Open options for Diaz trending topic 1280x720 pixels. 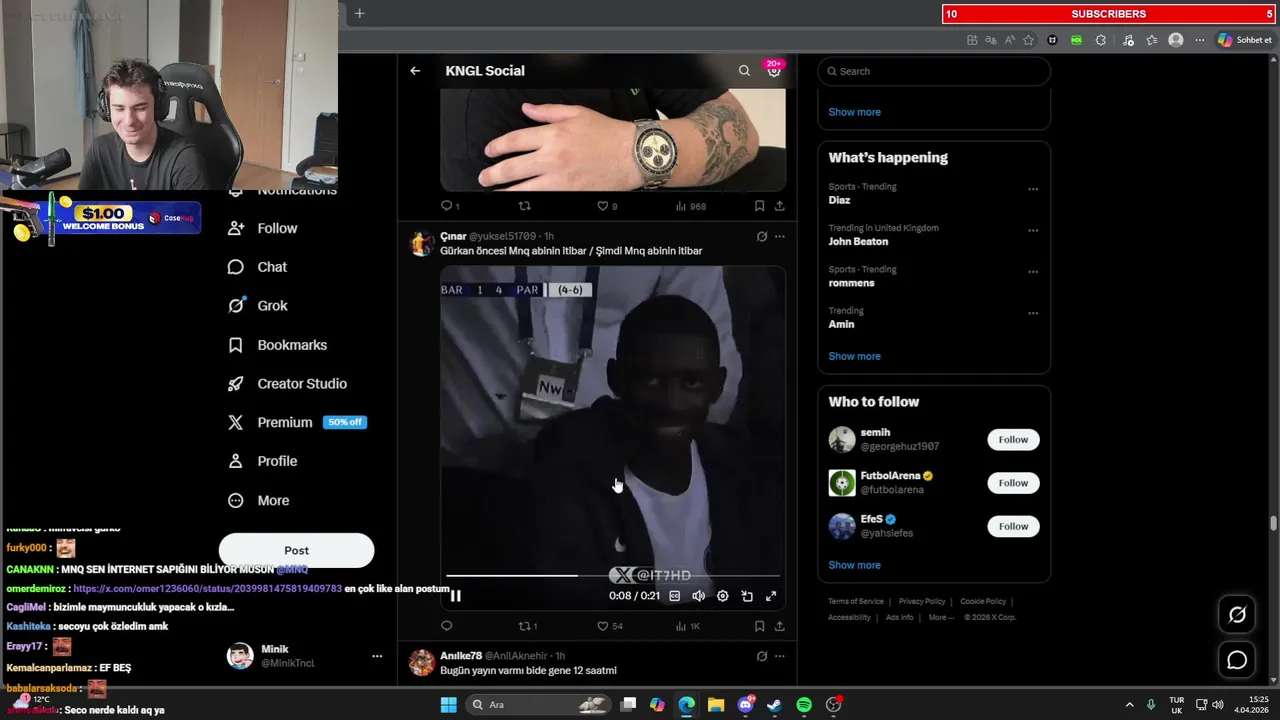point(1033,188)
